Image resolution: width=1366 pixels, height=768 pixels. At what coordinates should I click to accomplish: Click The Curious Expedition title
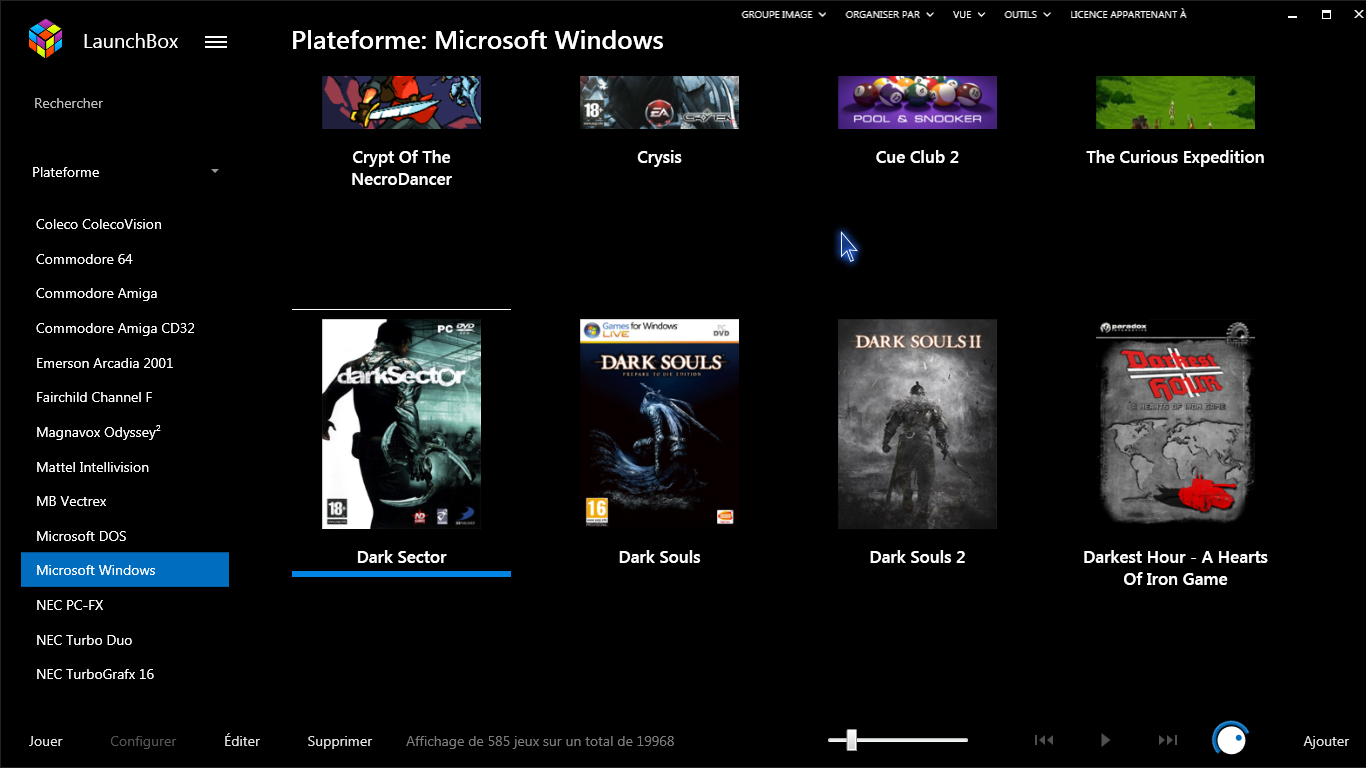(x=1175, y=157)
